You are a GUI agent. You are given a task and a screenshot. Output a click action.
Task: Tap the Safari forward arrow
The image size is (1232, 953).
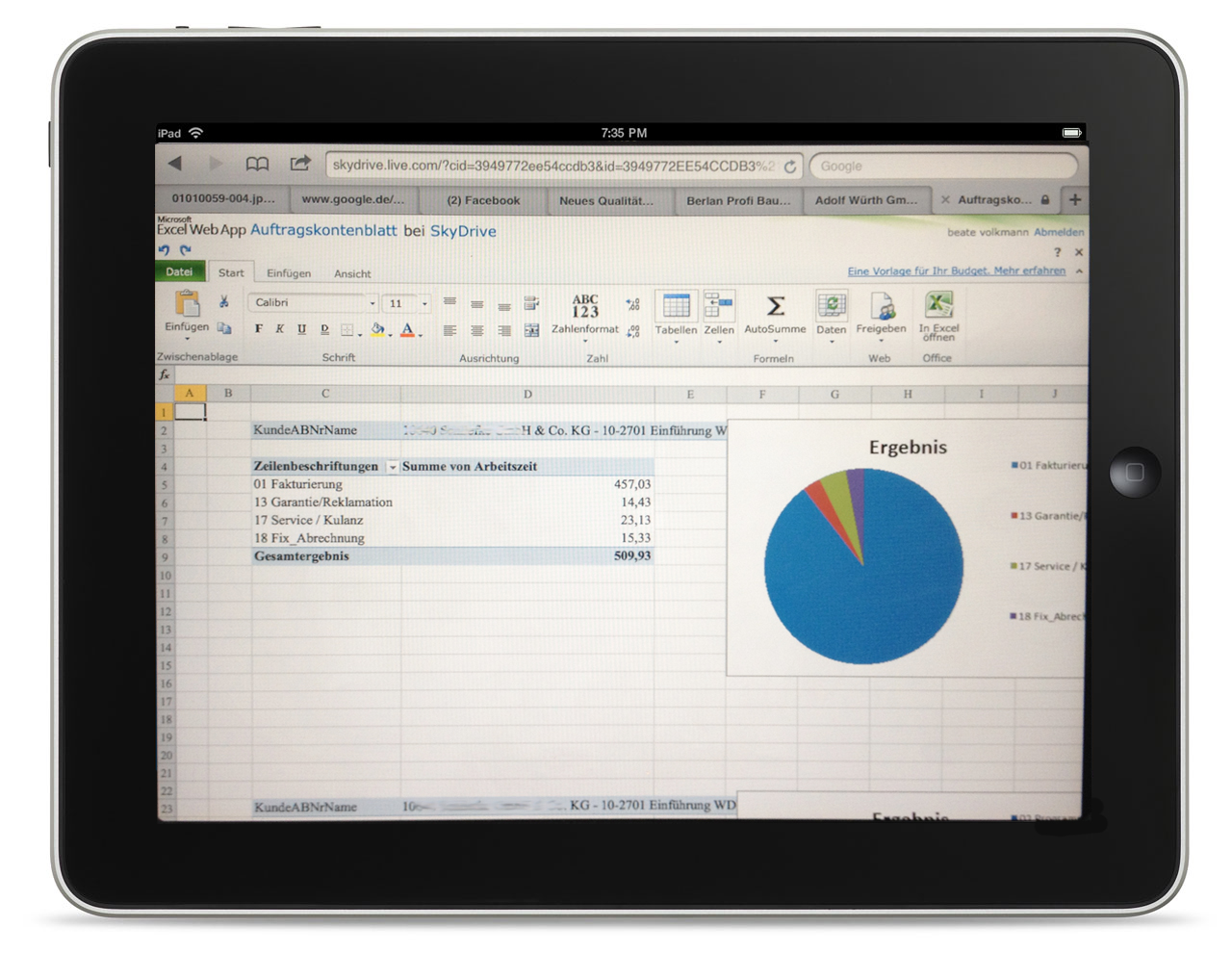pos(216,164)
